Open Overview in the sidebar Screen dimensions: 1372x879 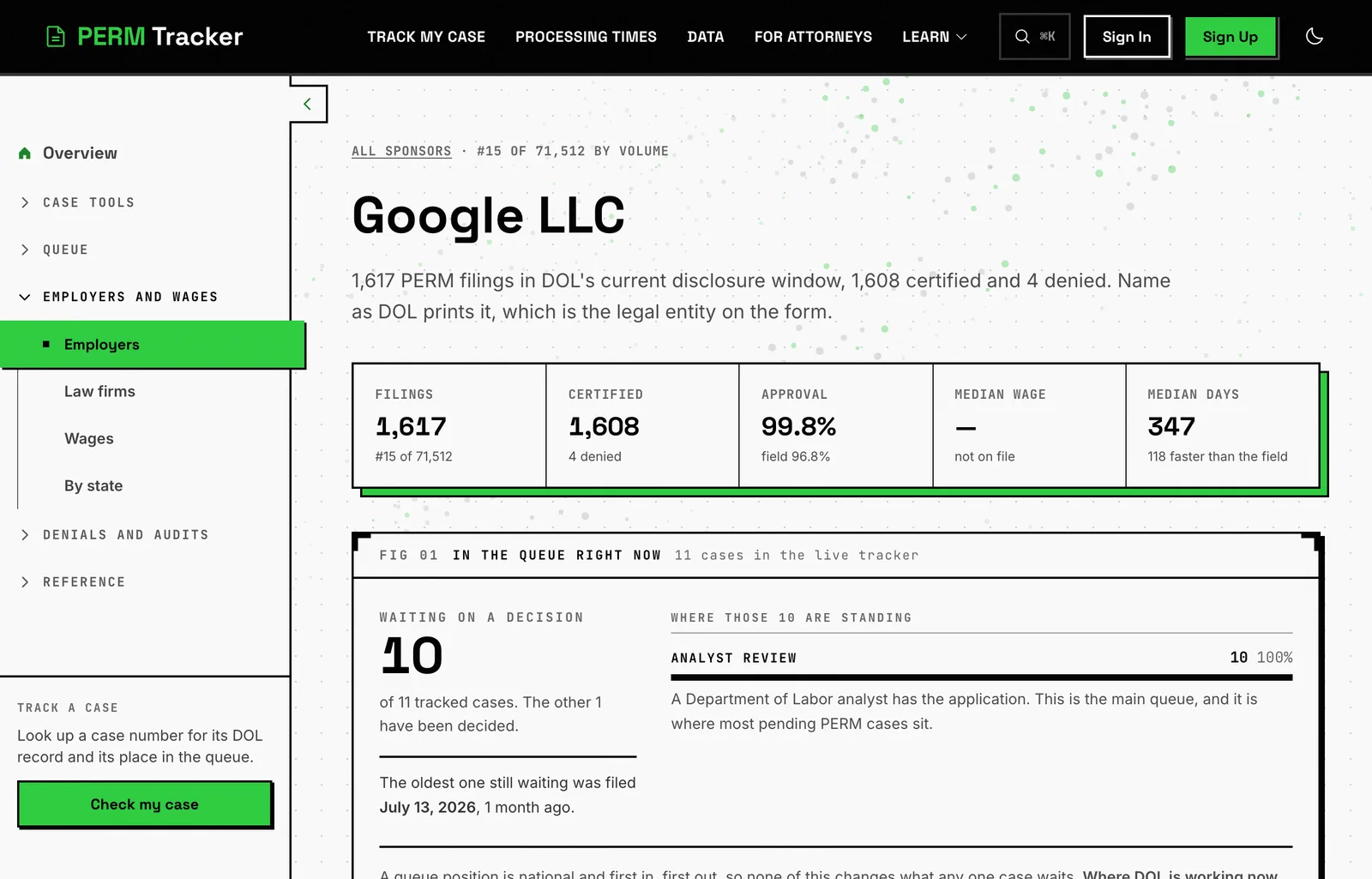pyautogui.click(x=80, y=154)
